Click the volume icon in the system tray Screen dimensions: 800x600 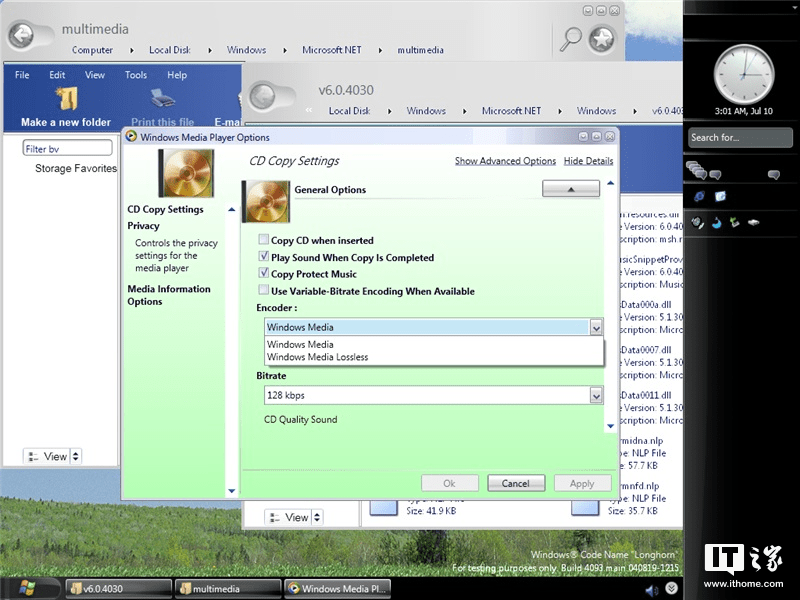pyautogui.click(x=652, y=588)
